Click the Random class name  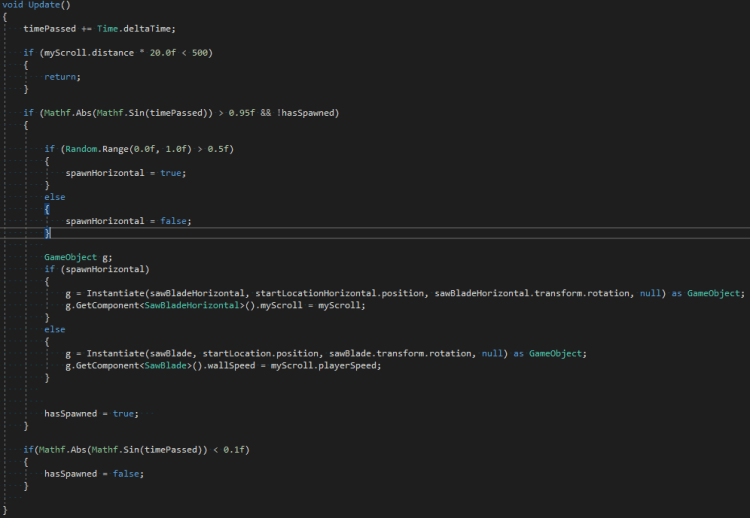point(83,149)
